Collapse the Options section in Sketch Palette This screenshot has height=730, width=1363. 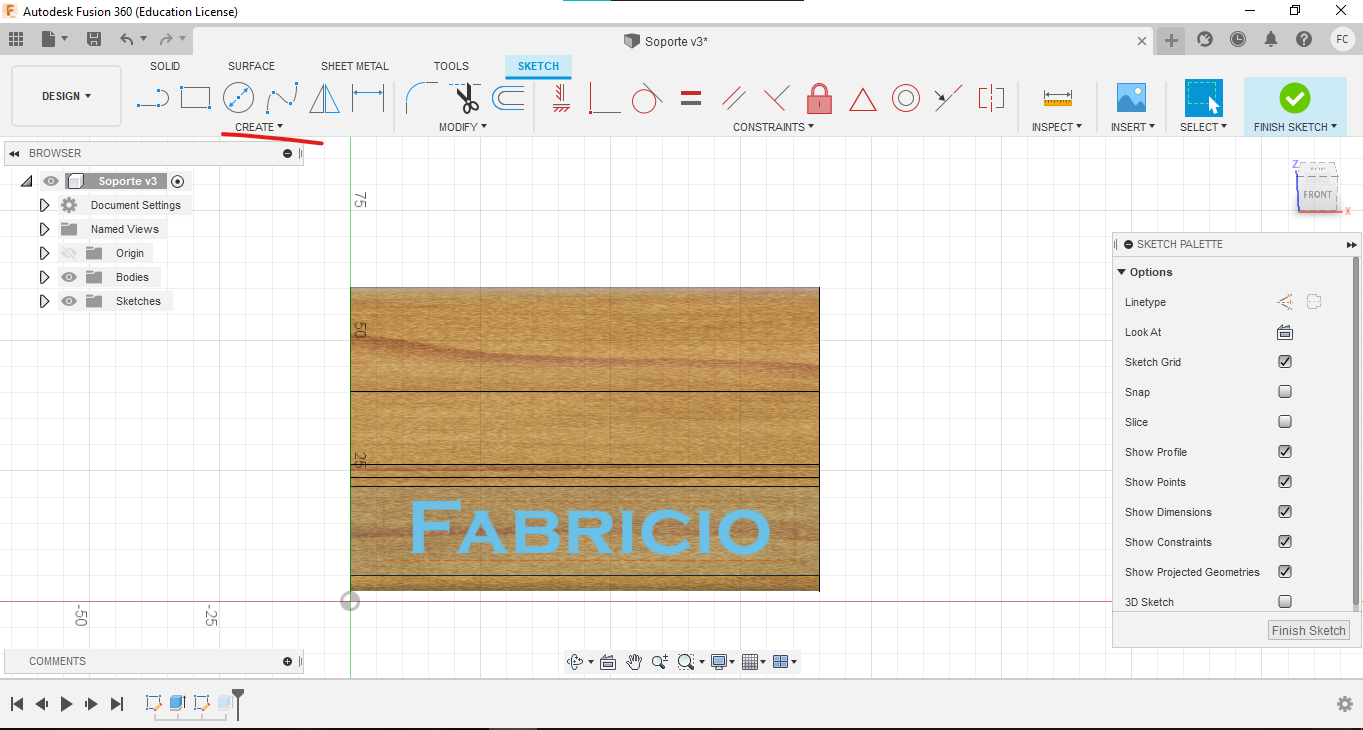point(1122,272)
